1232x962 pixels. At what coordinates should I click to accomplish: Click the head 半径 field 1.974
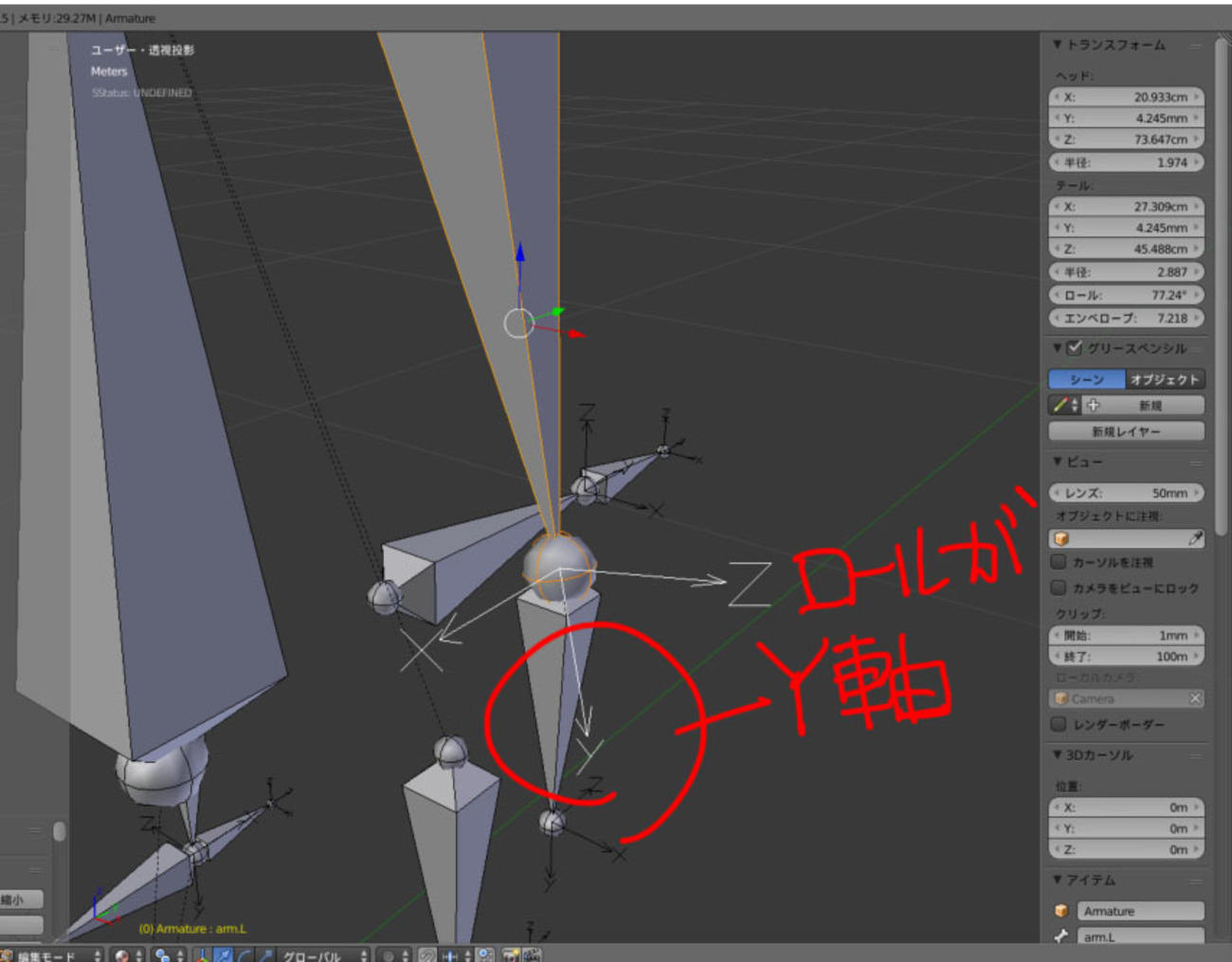1127,162
